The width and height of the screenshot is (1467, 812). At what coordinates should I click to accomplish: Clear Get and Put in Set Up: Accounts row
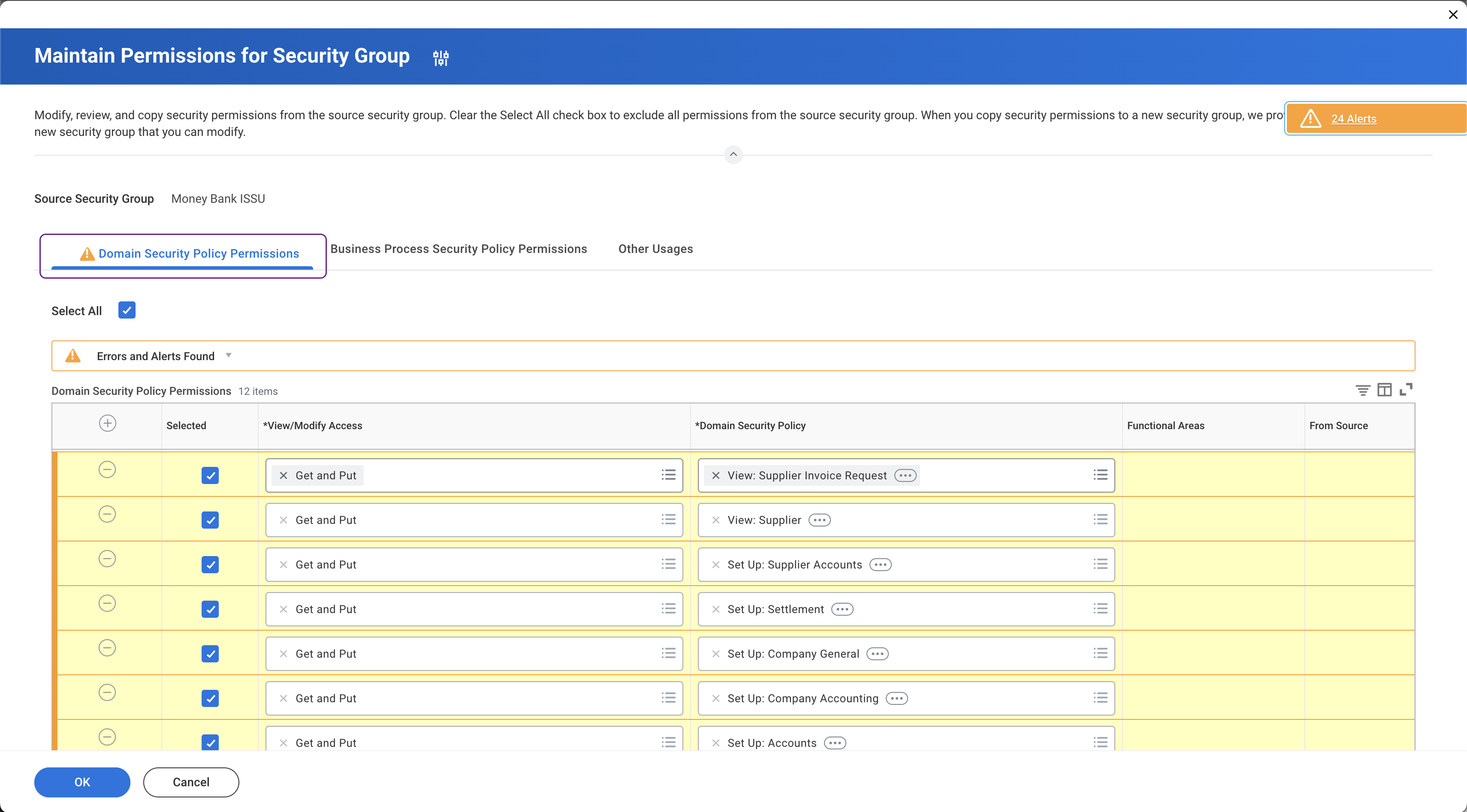pos(284,743)
